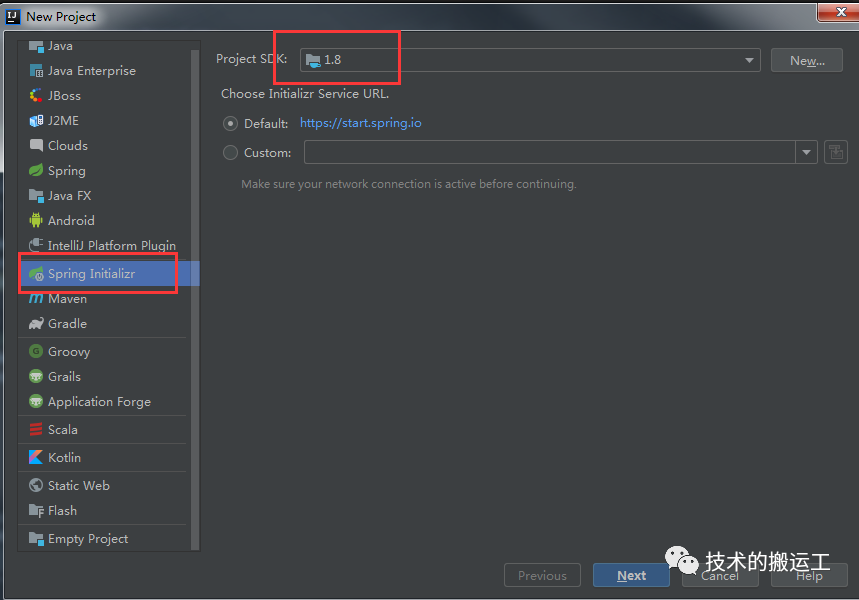859x600 pixels.
Task: Click the Static Web globe icon
Action: tap(36, 485)
